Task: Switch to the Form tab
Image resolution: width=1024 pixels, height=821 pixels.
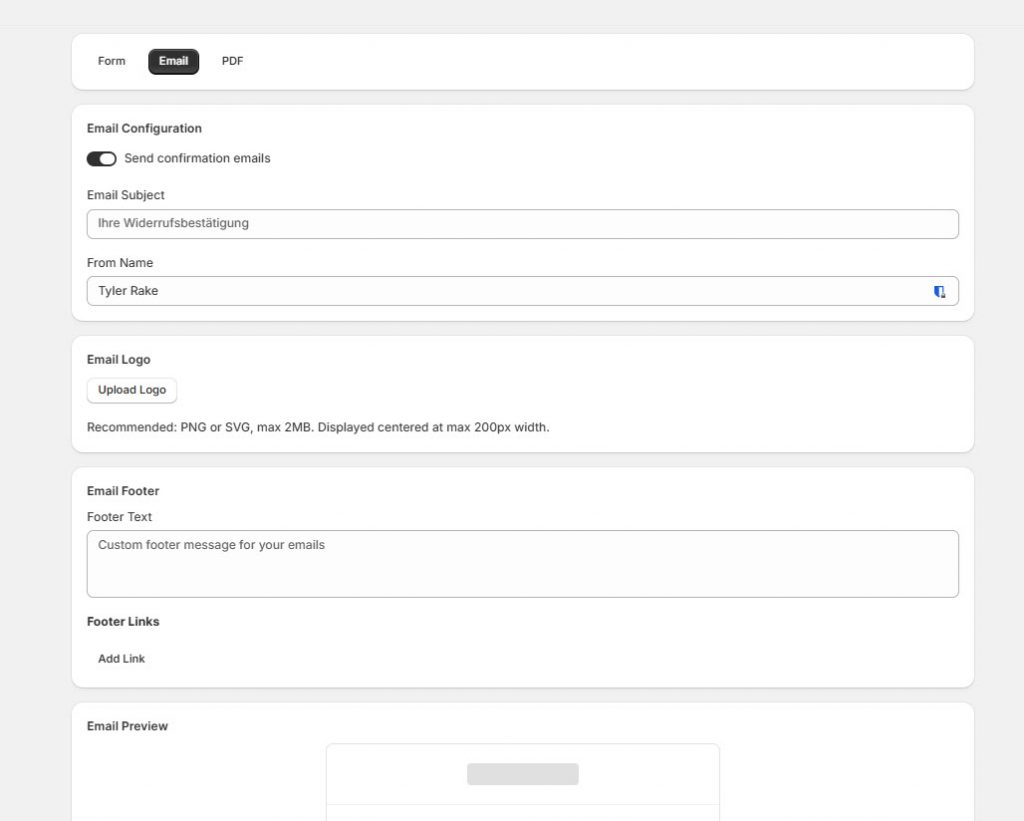Action: (110, 61)
